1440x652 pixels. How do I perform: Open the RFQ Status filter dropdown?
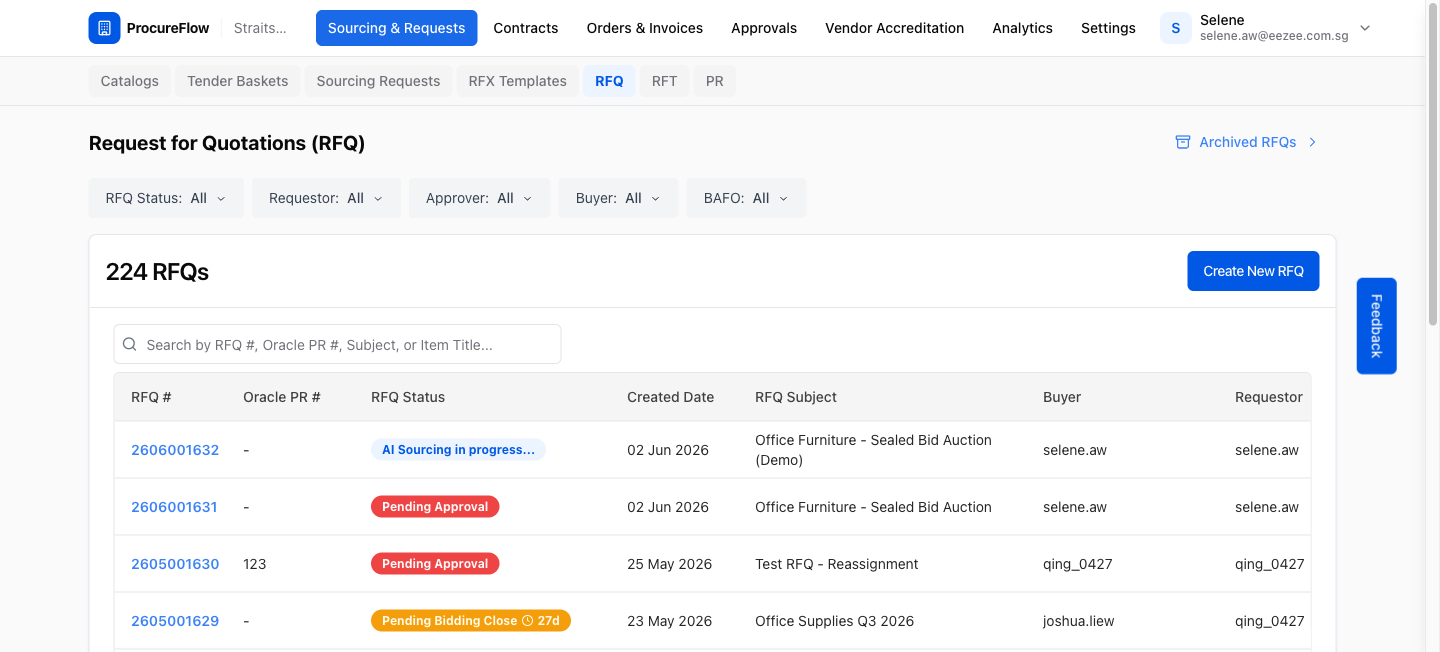(166, 198)
